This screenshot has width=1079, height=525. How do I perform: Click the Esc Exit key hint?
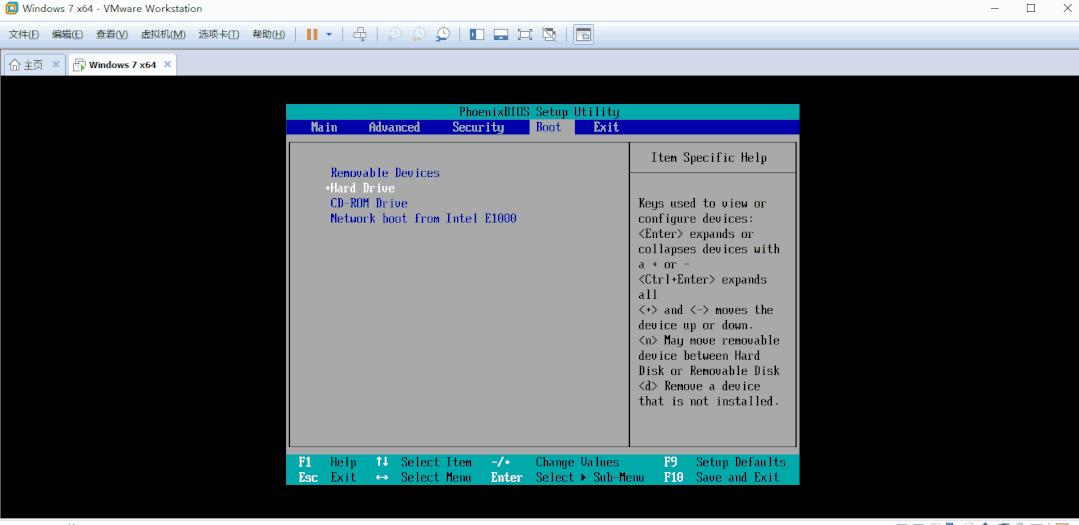tap(328, 478)
